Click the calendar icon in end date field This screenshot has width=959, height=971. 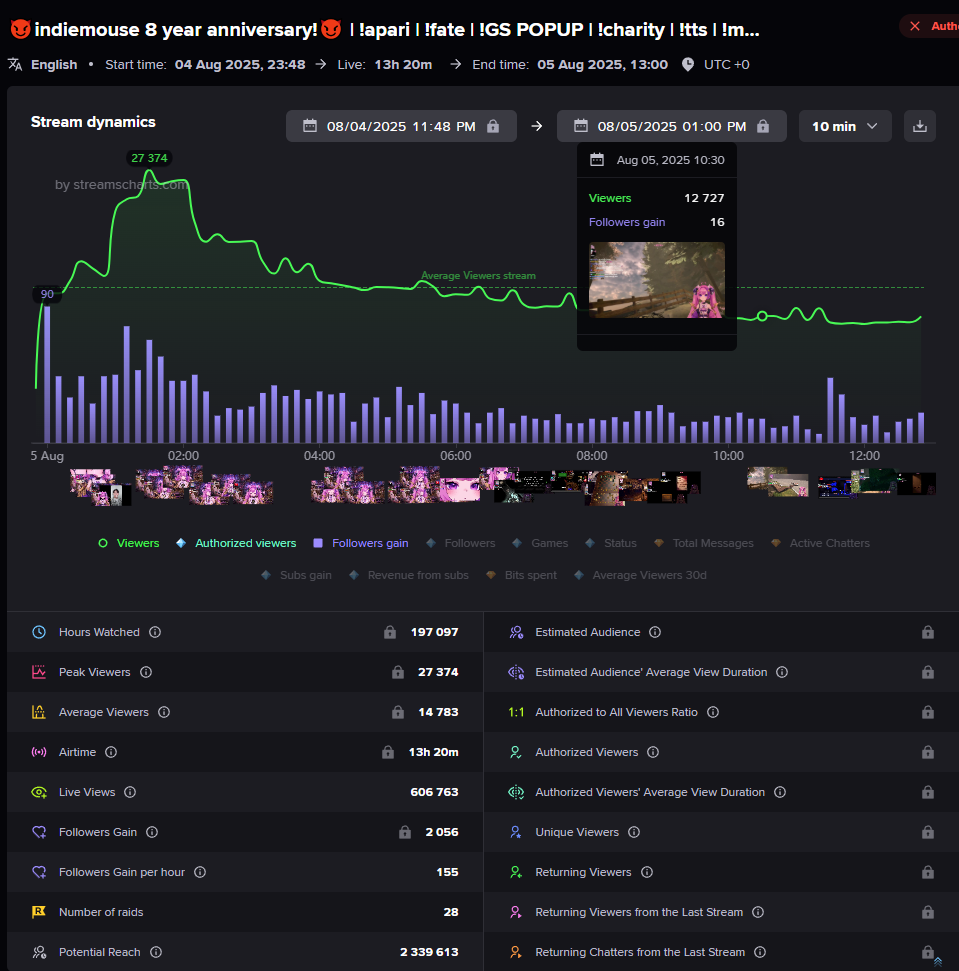(x=581, y=126)
